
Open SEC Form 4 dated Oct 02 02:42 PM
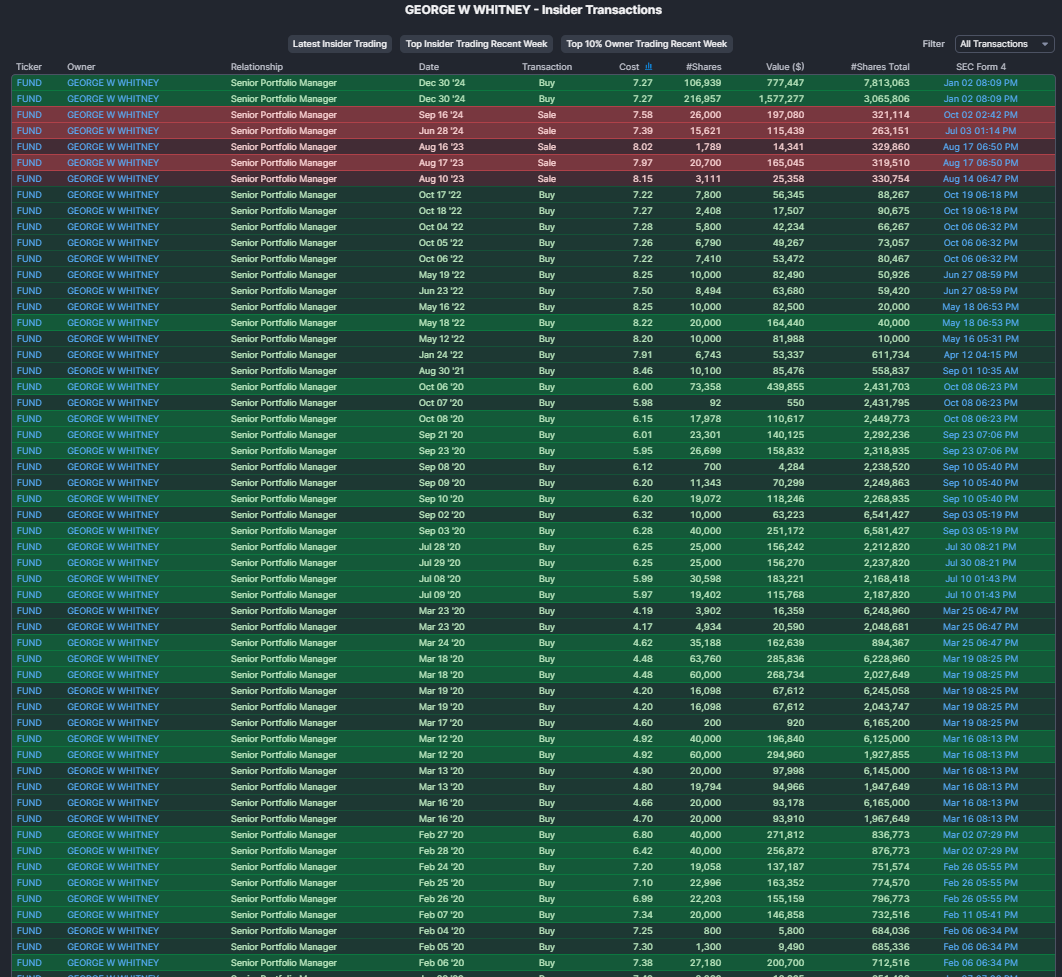(981, 114)
